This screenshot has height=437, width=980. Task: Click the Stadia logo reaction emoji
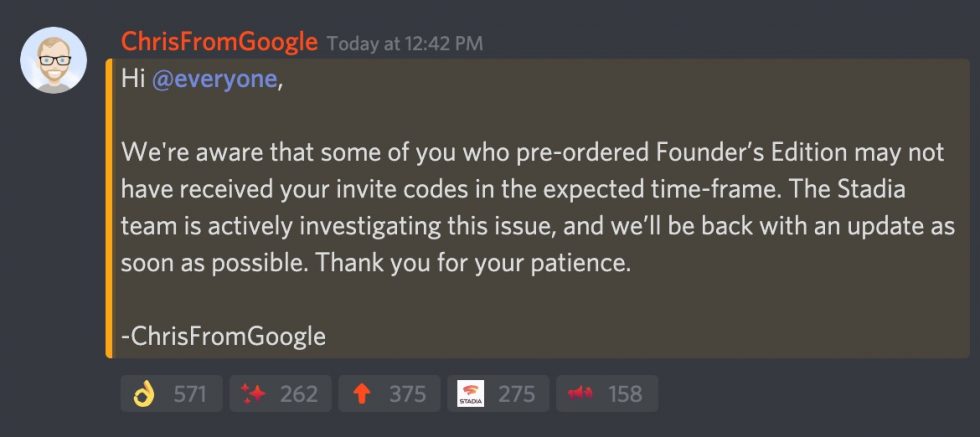tap(470, 394)
